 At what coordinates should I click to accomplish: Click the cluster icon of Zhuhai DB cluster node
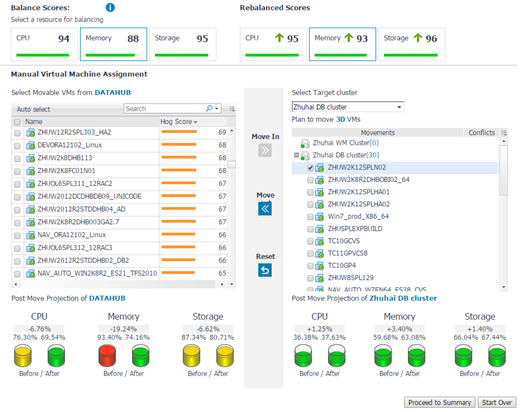pos(305,156)
